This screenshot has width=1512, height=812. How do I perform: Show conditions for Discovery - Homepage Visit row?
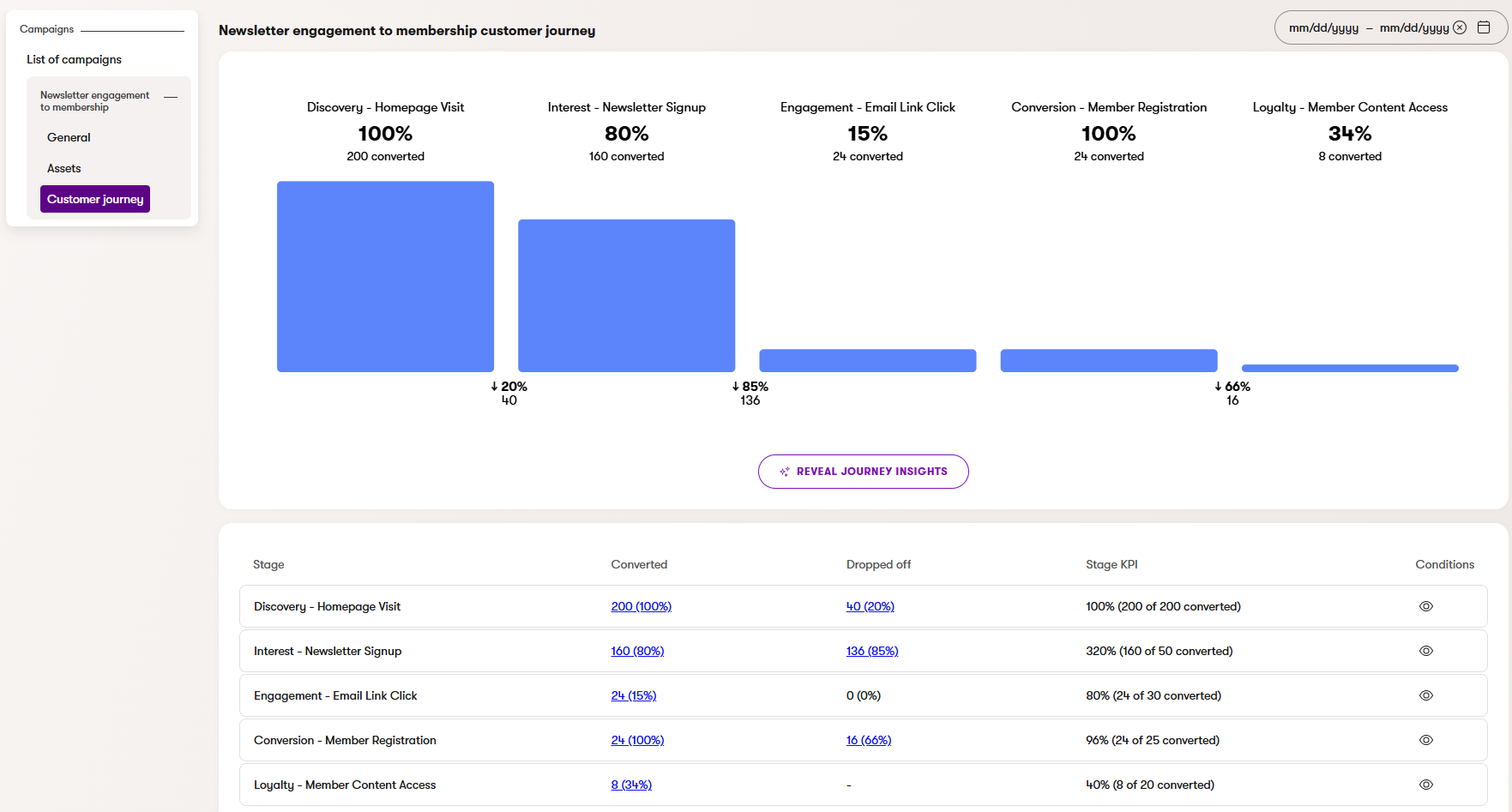[1426, 605]
